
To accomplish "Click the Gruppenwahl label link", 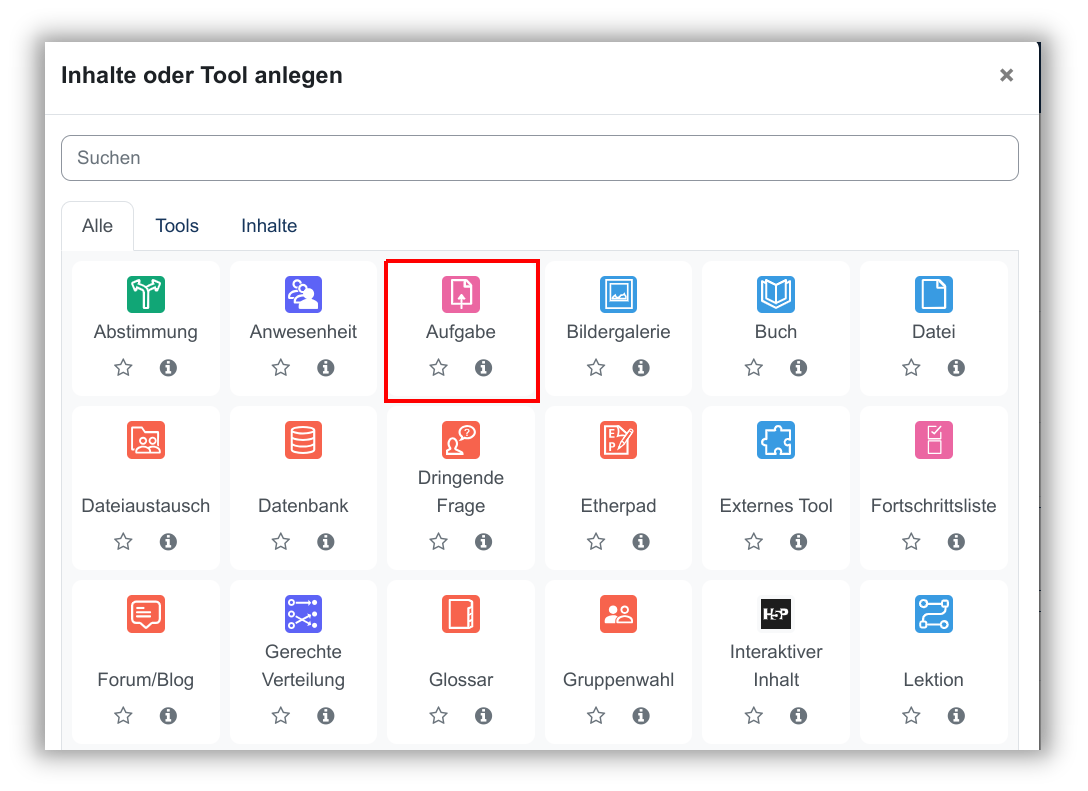I will [618, 680].
